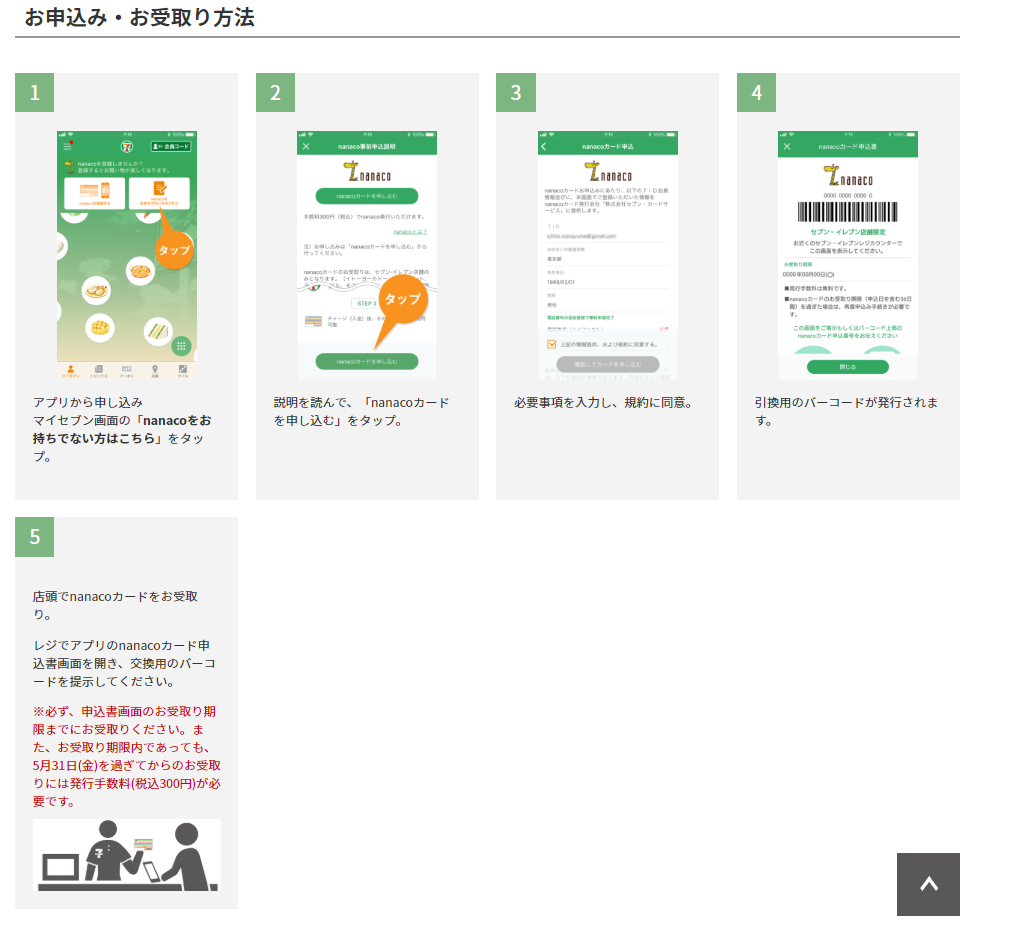The height and width of the screenshot is (940, 1032).
Task: Tap the melon bread bubble in step 1
Action: point(99,327)
